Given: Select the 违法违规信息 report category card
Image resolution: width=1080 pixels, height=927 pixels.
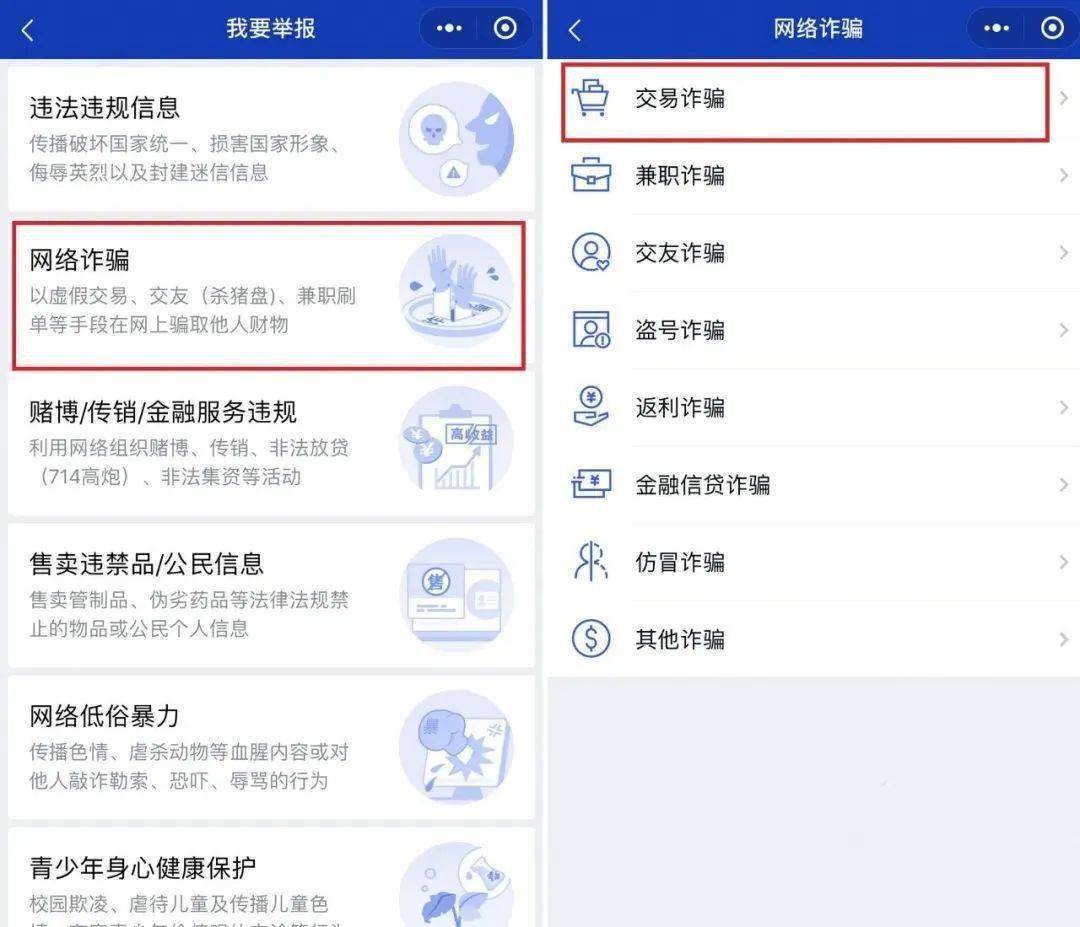Looking at the screenshot, I should [x=271, y=138].
